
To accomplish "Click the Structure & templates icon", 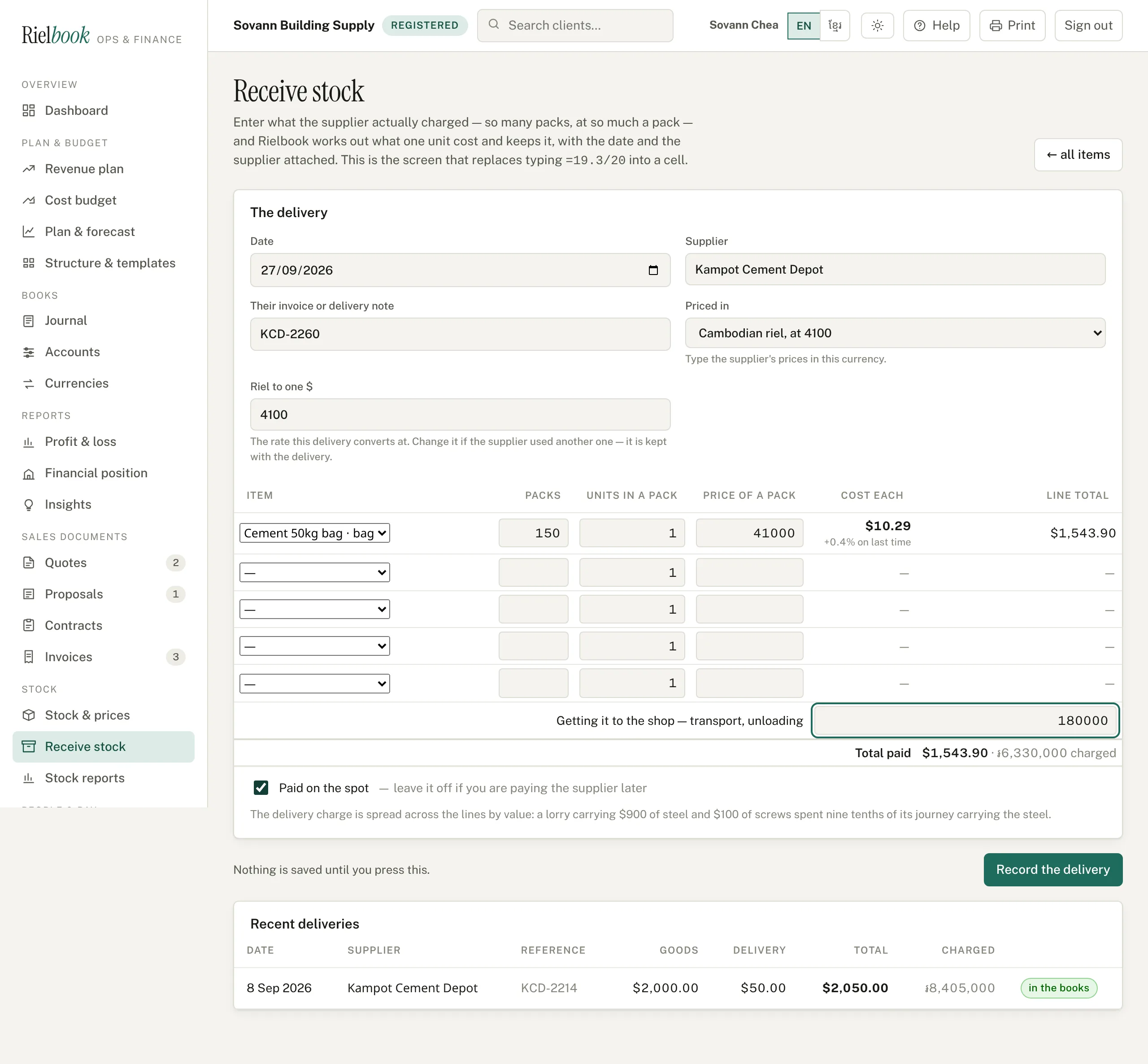I will click(29, 263).
